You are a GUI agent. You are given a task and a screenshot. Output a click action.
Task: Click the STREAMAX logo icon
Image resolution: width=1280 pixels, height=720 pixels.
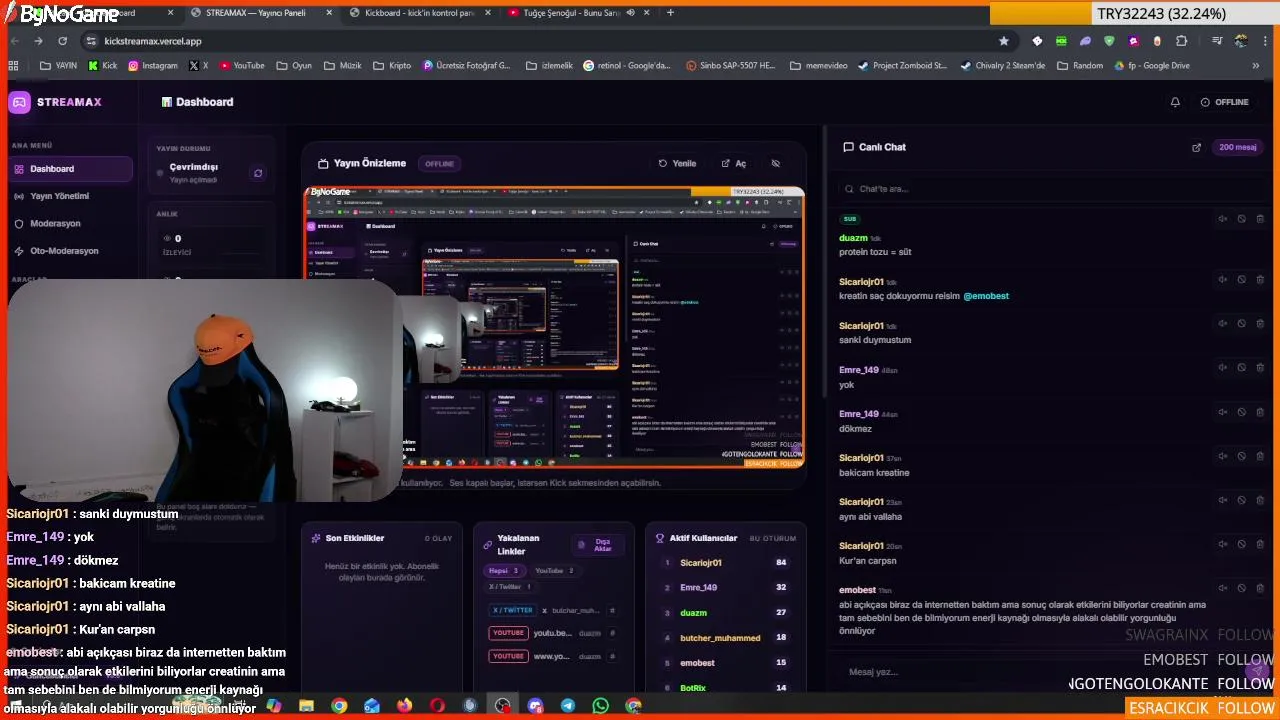pos(19,102)
